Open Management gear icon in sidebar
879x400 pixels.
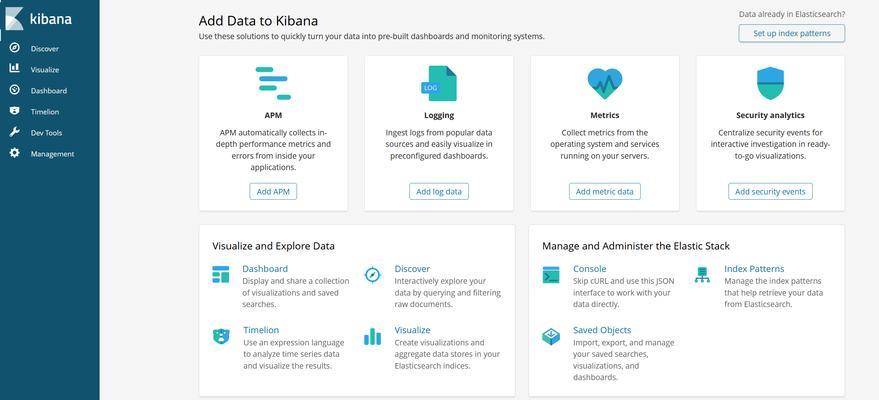(15, 153)
